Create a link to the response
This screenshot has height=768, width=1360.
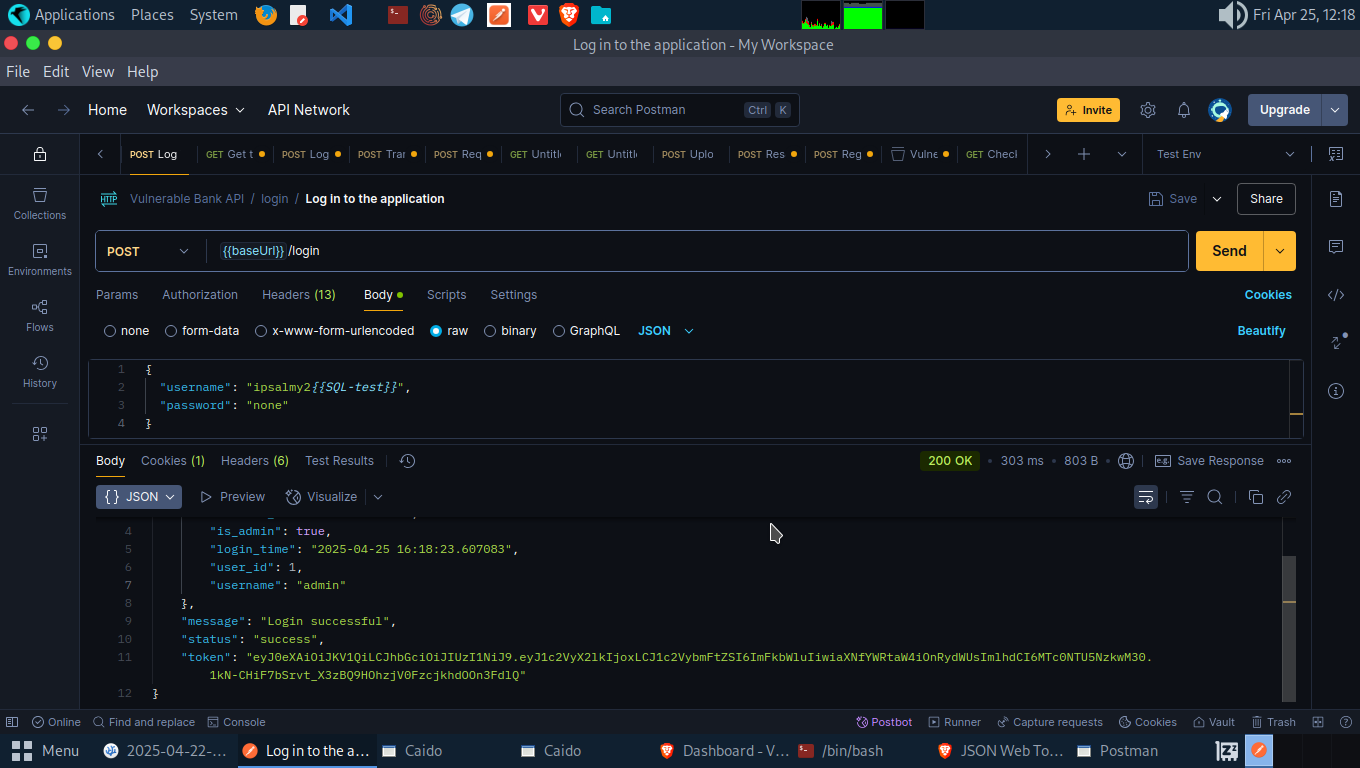pyautogui.click(x=1284, y=497)
